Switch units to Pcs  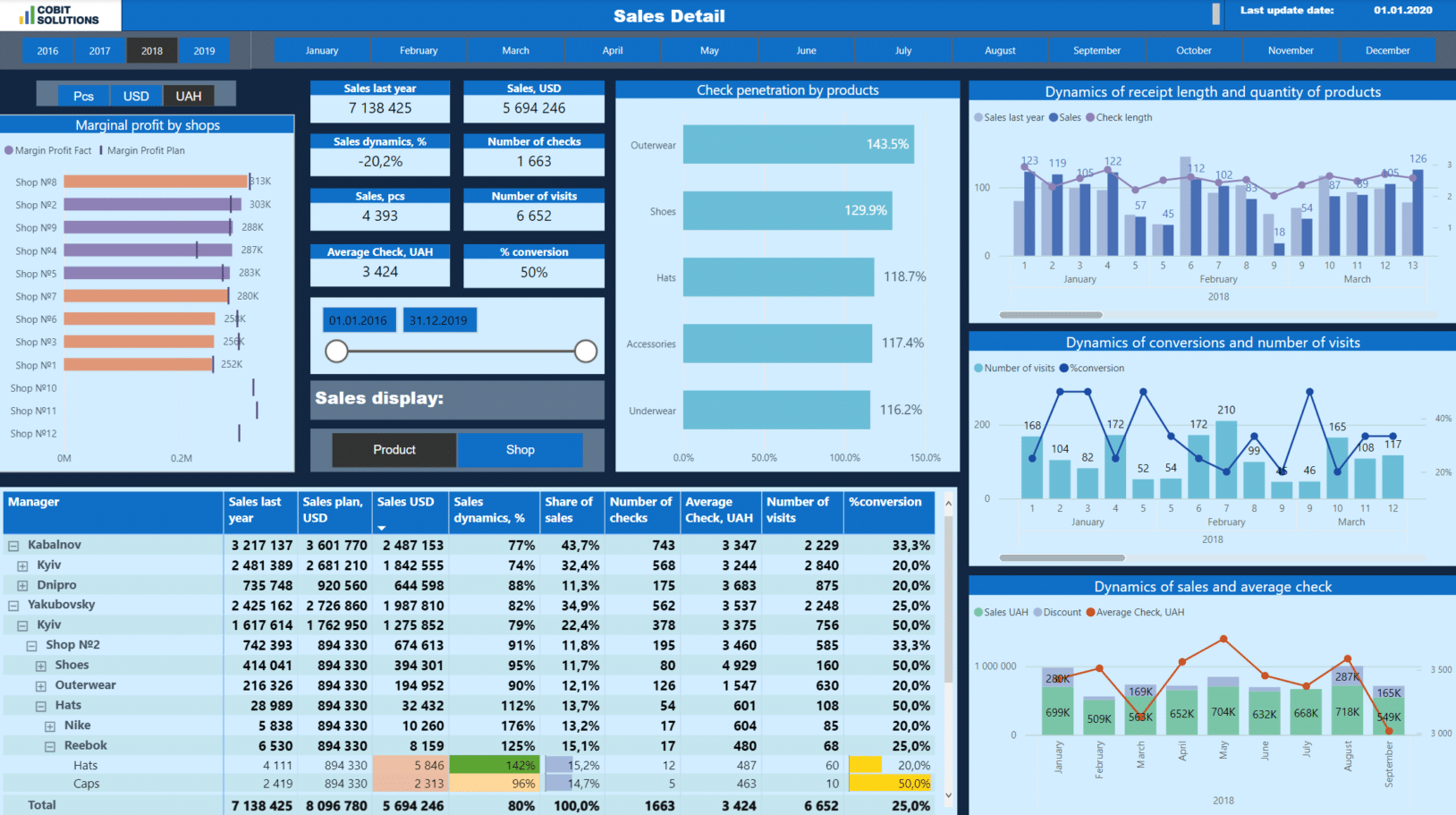coord(83,96)
